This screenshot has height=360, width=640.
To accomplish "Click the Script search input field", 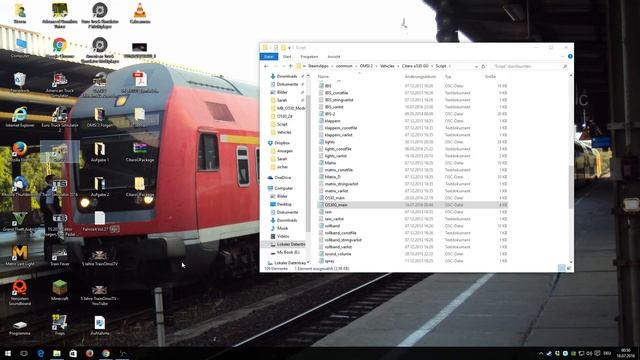I will (x=529, y=66).
